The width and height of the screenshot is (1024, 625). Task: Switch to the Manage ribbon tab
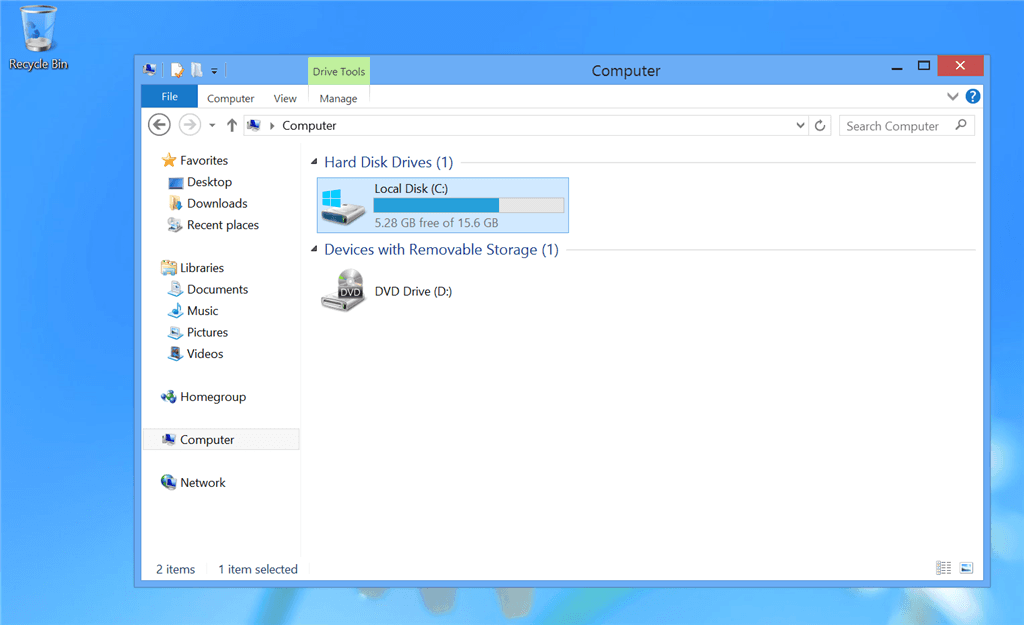[x=338, y=98]
